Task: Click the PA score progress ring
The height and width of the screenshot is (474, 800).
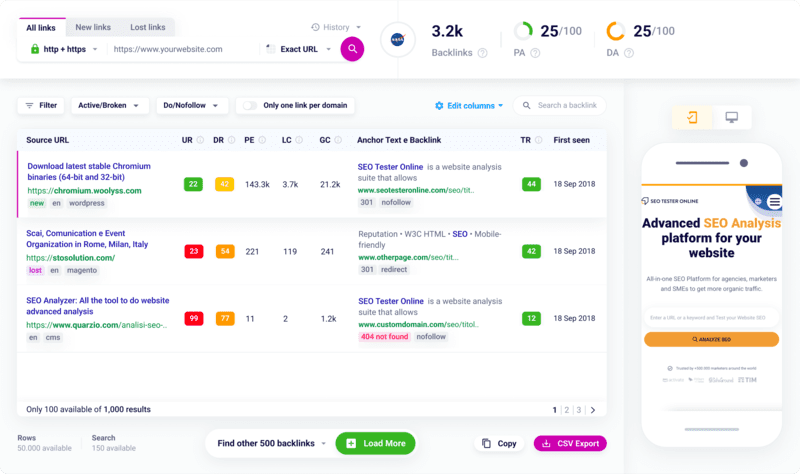Action: 523,31
